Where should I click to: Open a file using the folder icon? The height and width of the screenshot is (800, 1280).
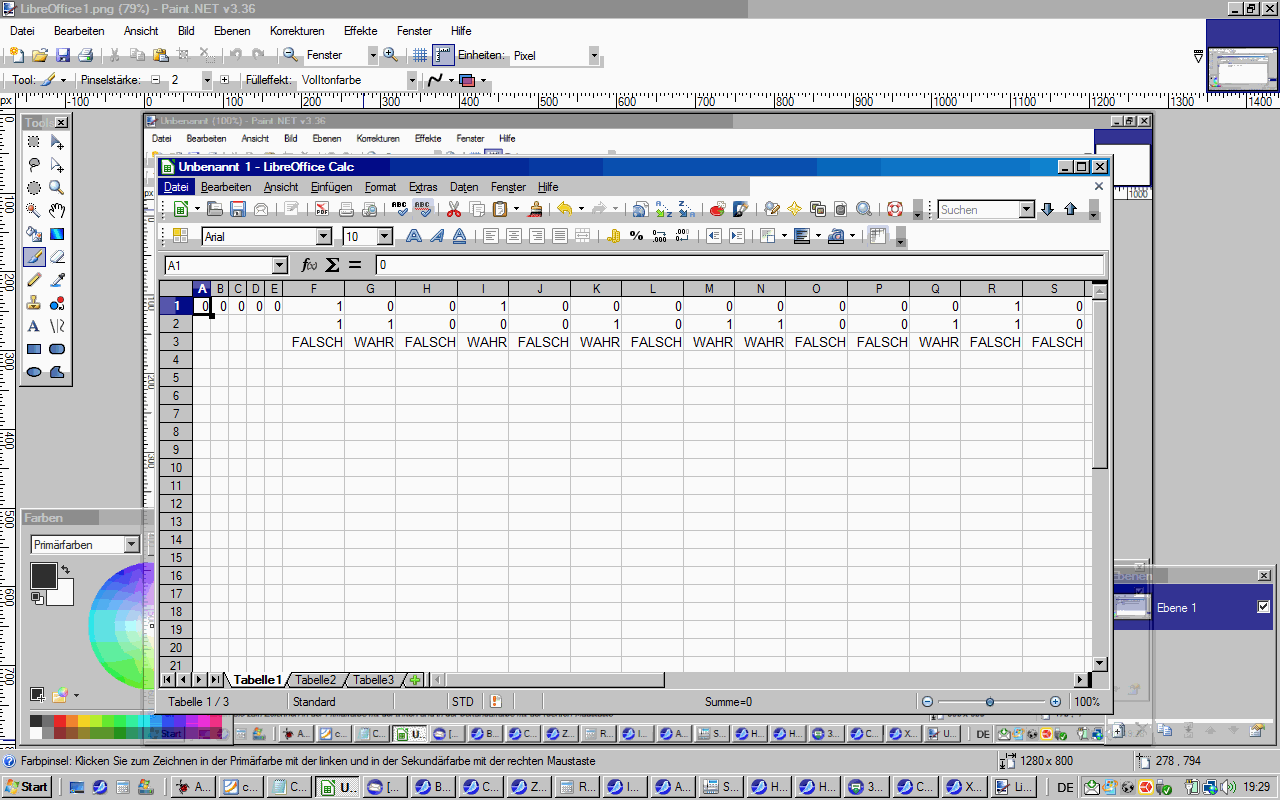click(40, 55)
